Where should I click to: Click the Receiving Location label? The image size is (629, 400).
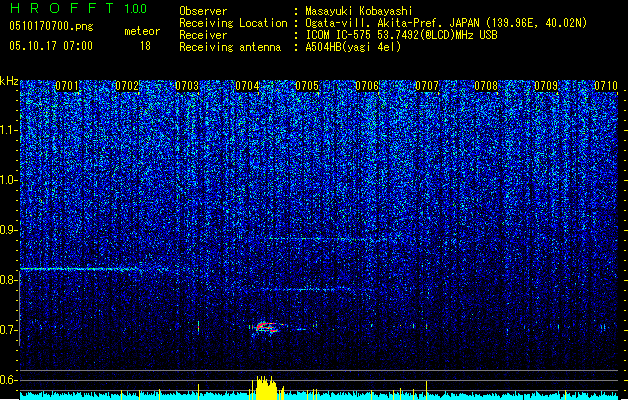tap(233, 23)
